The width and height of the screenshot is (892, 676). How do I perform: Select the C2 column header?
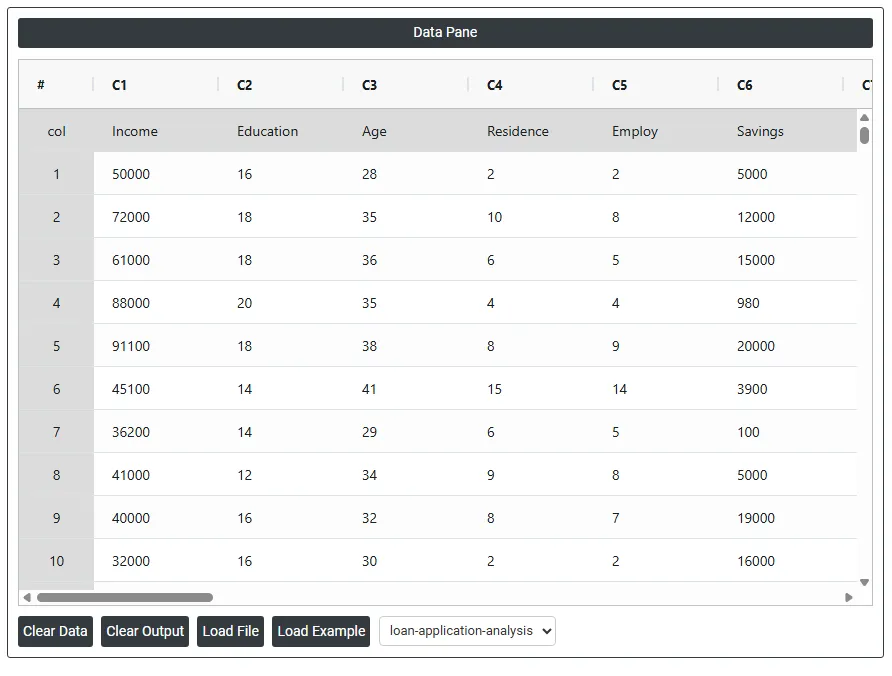[x=281, y=85]
